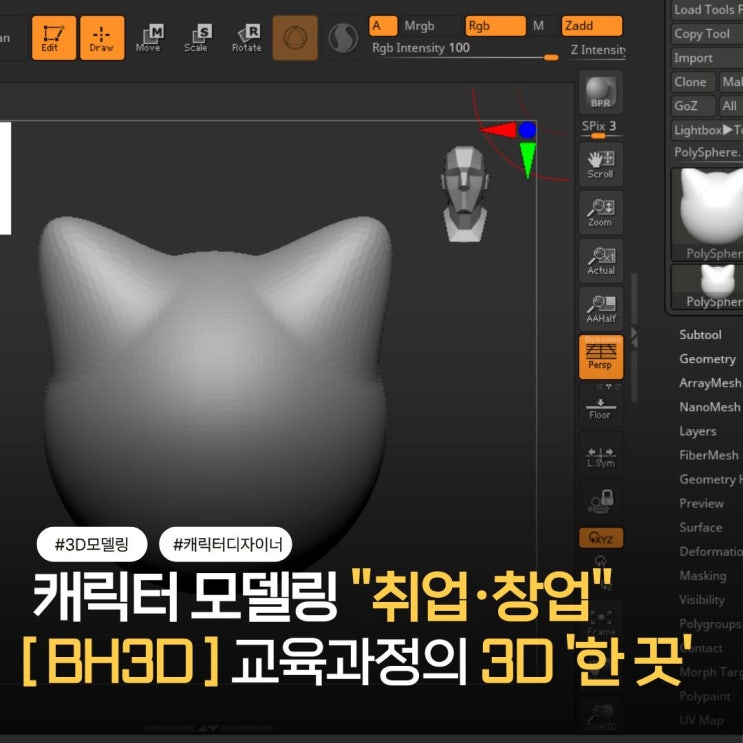Select the large PolySphere cat thumbnail
Viewport: 743px width, 743px height.
click(707, 214)
